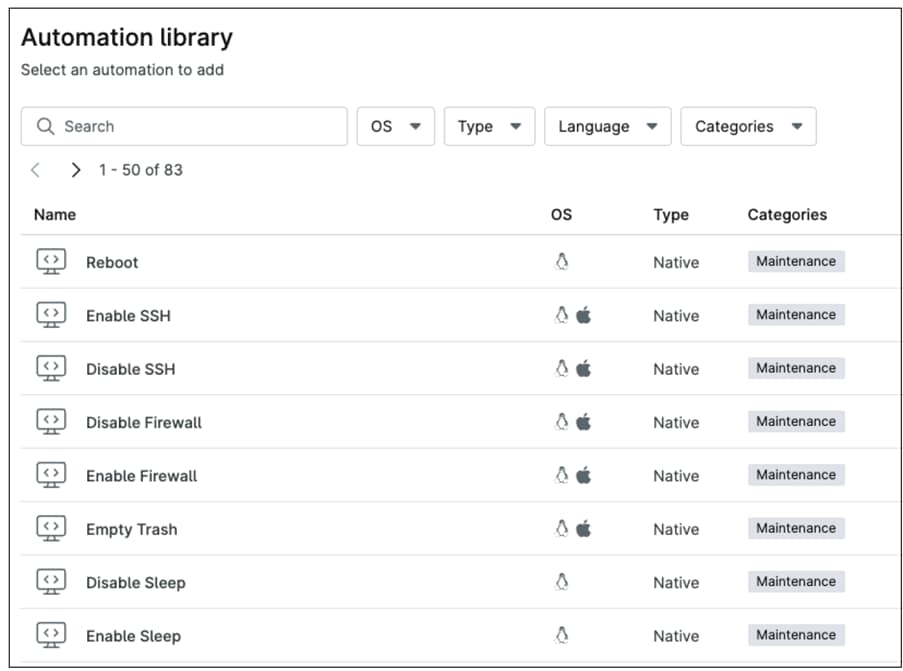
Task: Open the Language filter dropdown
Action: point(607,126)
